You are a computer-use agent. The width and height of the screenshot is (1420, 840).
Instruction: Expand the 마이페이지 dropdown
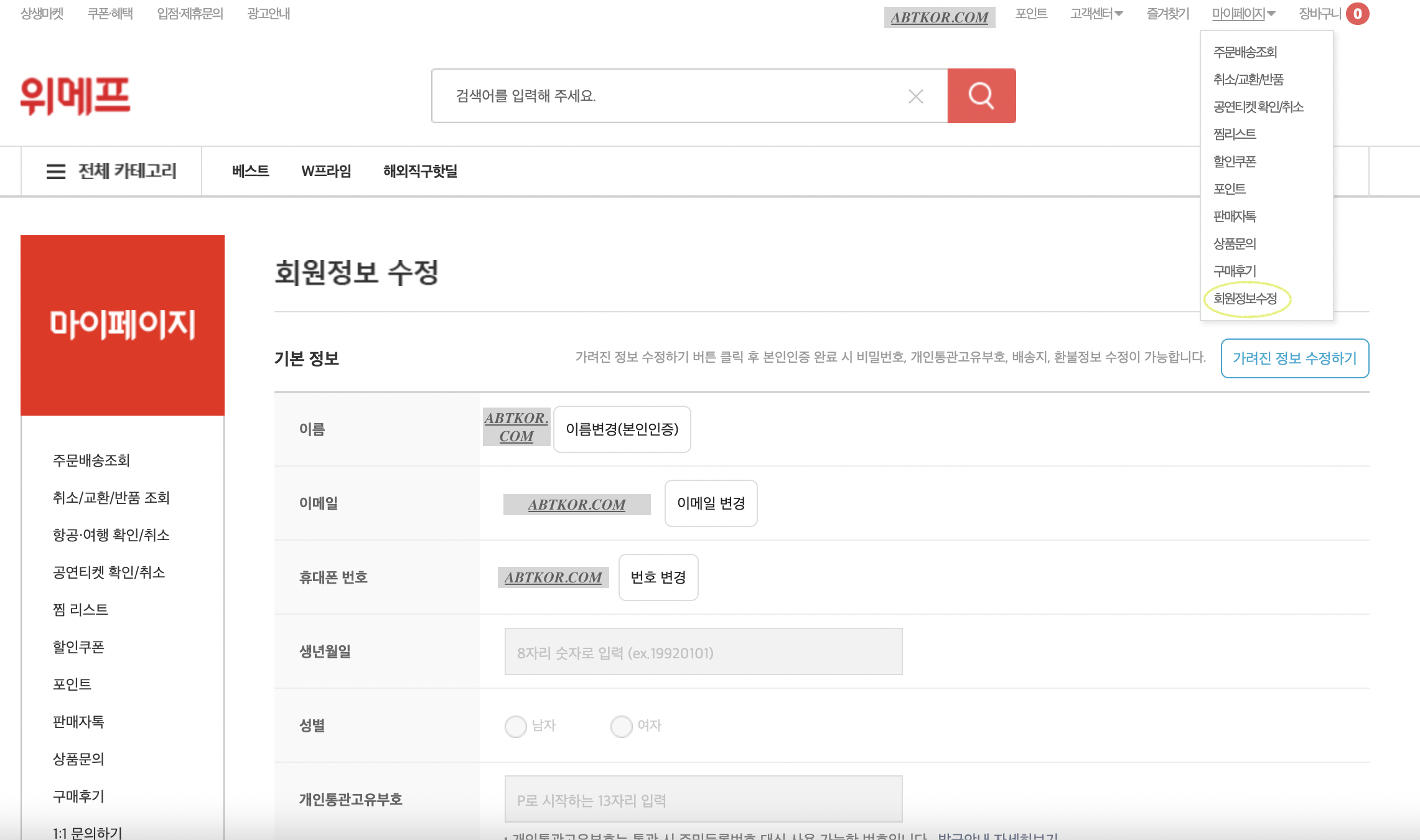click(x=1243, y=14)
